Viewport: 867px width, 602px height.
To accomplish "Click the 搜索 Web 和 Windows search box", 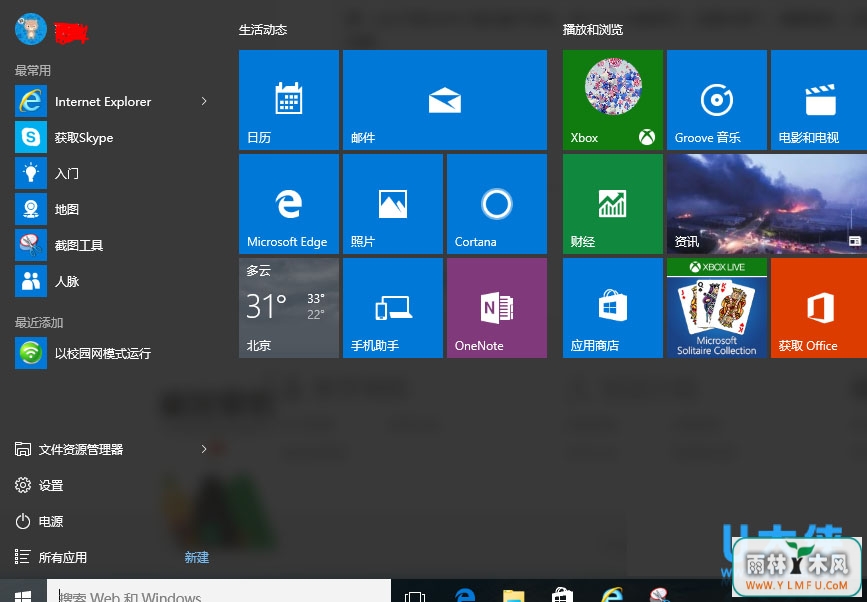I will click(218, 591).
